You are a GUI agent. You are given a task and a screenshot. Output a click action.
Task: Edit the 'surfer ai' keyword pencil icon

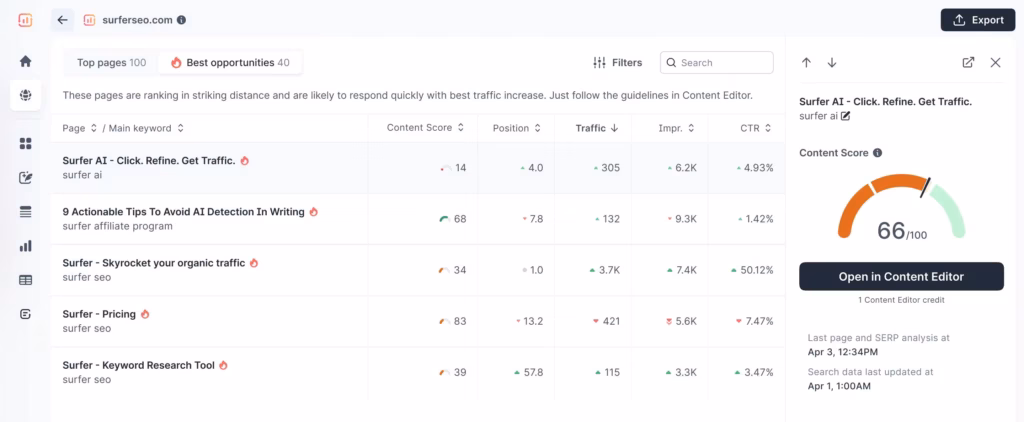pyautogui.click(x=846, y=116)
